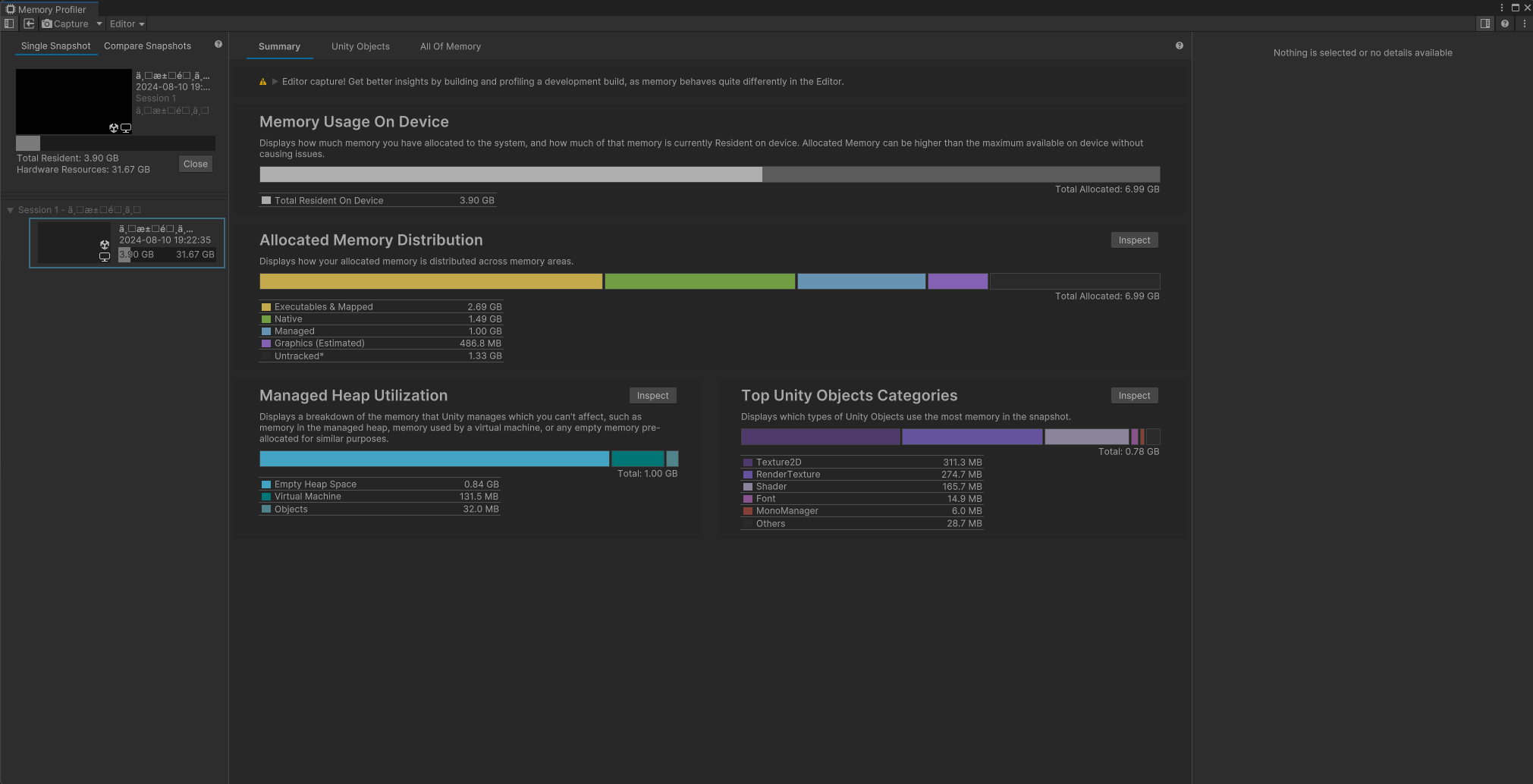Expand the Editor capture warning foldout
The height and width of the screenshot is (784, 1533).
[275, 82]
